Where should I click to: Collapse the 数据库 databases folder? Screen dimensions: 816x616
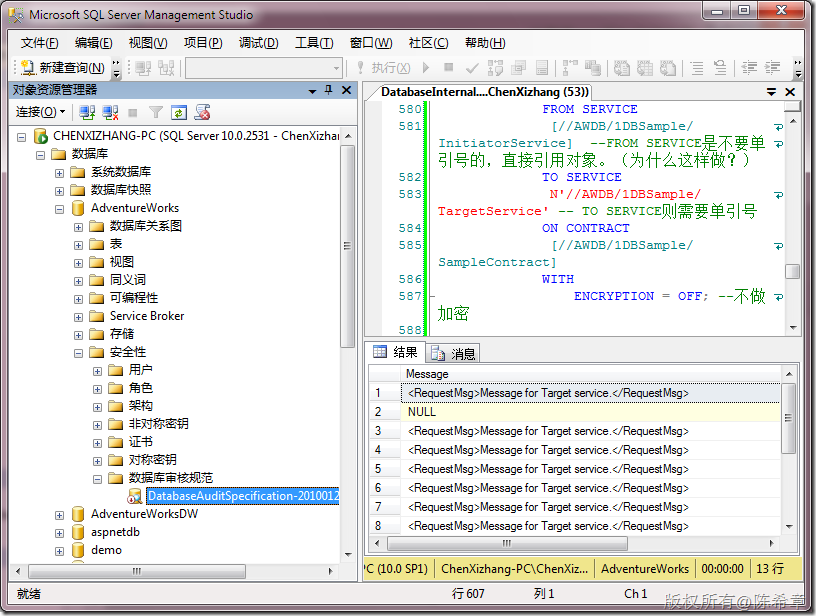click(x=40, y=155)
